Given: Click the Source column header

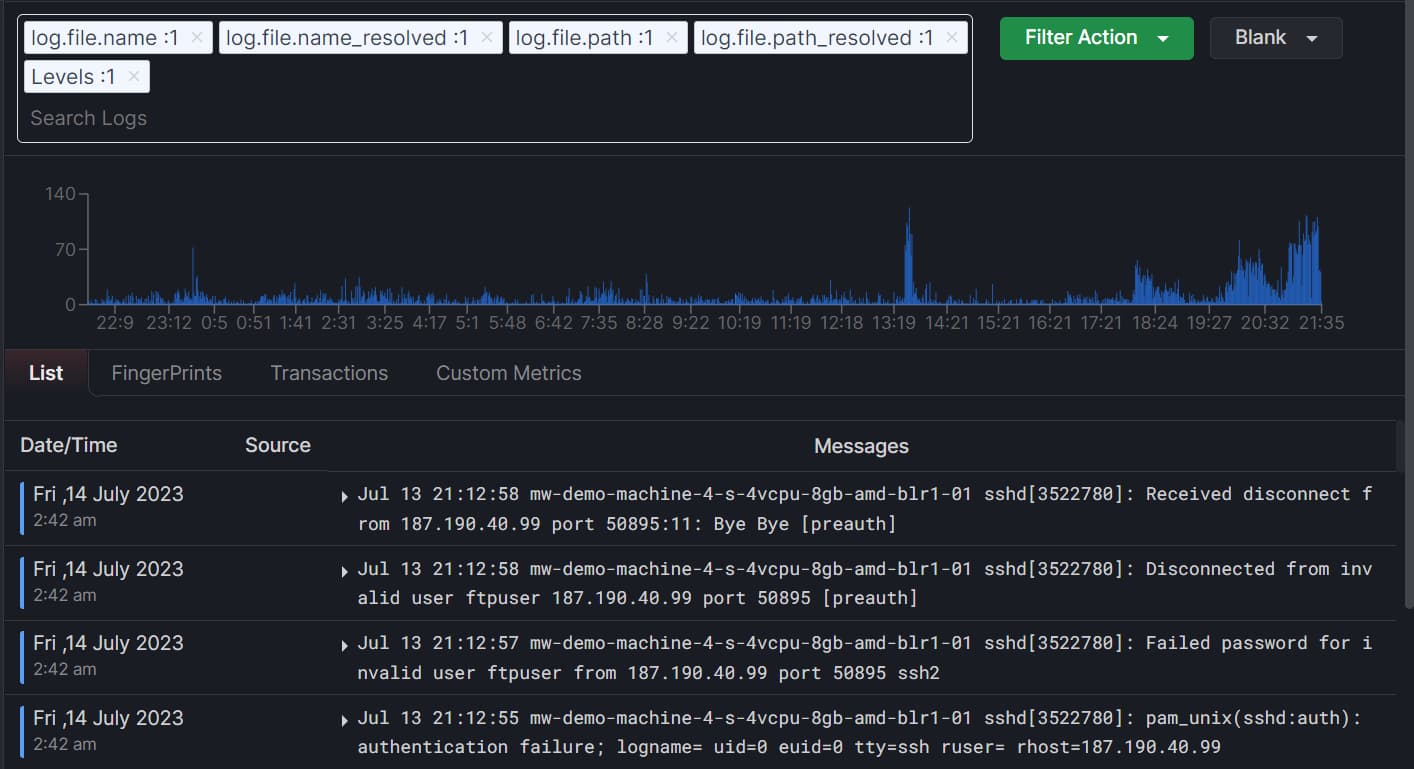Looking at the screenshot, I should (277, 445).
